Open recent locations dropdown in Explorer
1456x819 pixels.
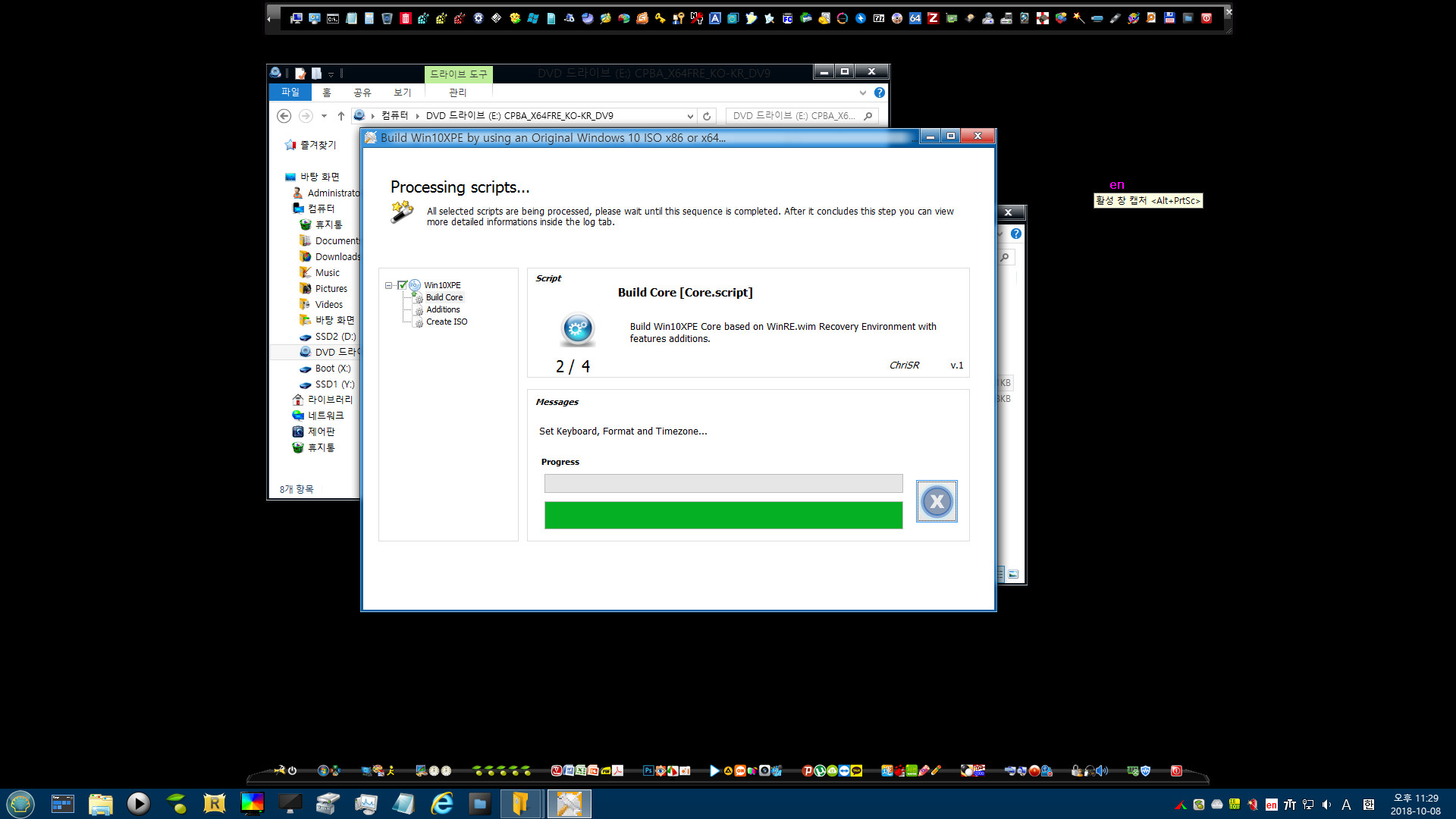pyautogui.click(x=324, y=116)
